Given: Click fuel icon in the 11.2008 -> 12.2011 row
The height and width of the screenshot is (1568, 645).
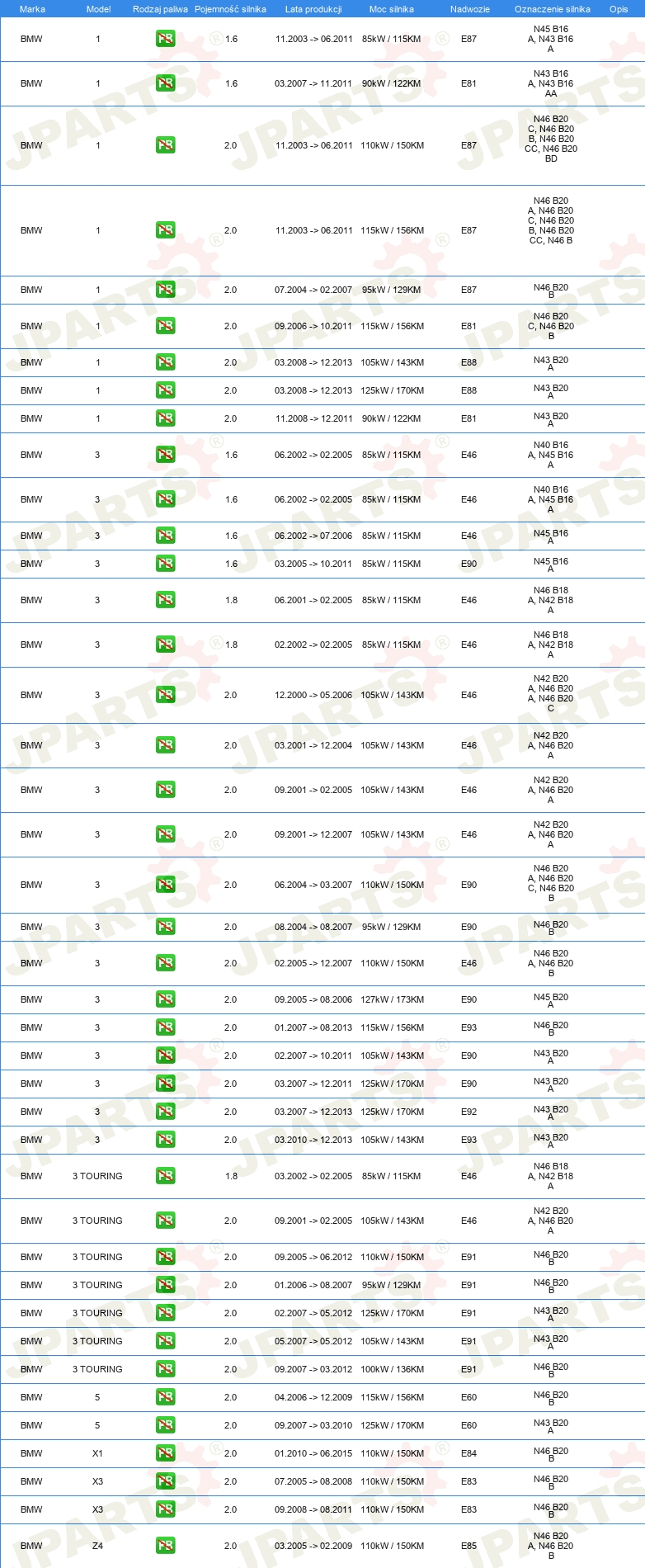Looking at the screenshot, I should pyautogui.click(x=165, y=418).
